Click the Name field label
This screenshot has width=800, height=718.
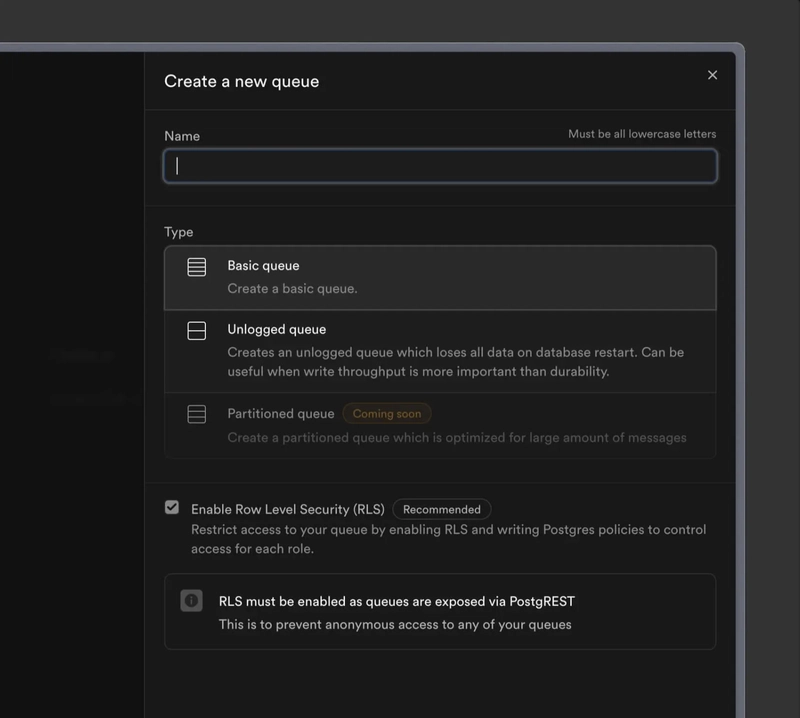[x=182, y=136]
